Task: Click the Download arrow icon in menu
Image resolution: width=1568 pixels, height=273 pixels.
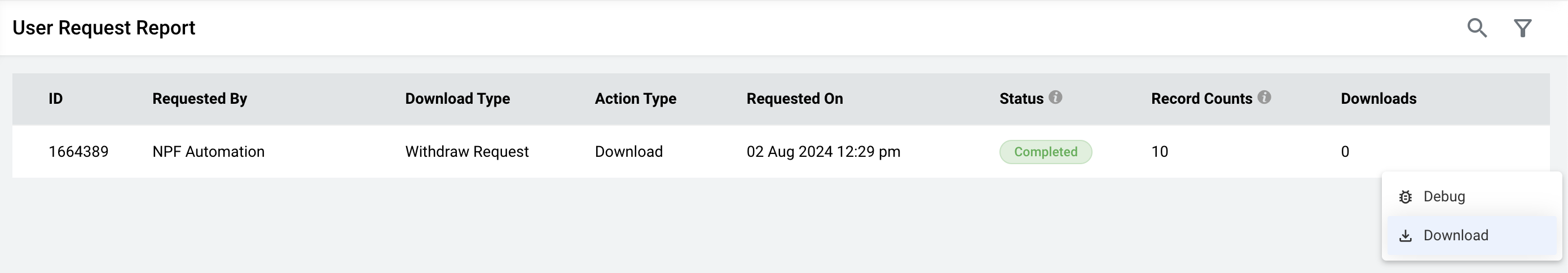Action: 1406,236
